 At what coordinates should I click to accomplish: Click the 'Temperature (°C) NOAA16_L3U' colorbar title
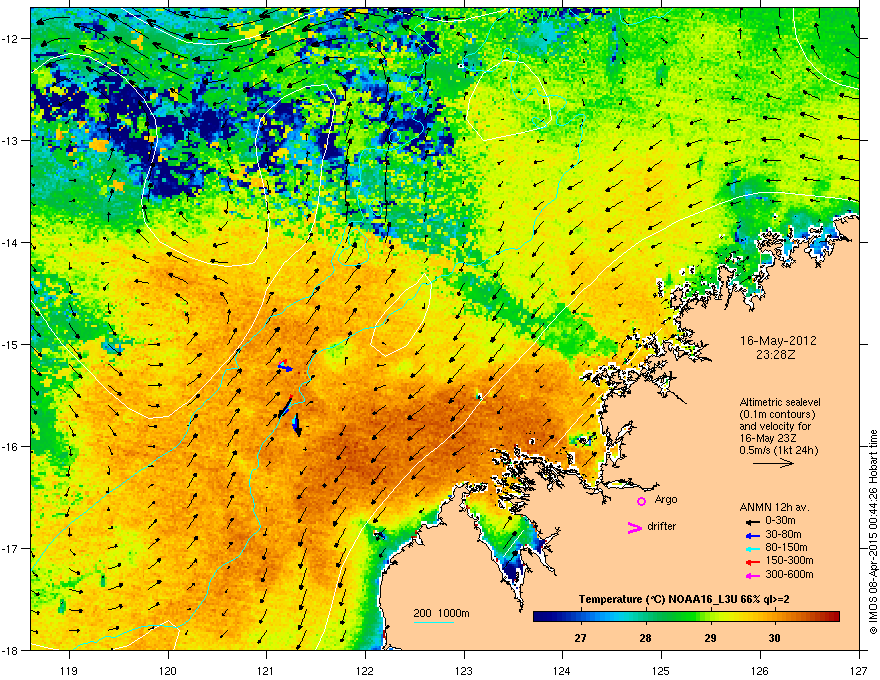pos(659,600)
